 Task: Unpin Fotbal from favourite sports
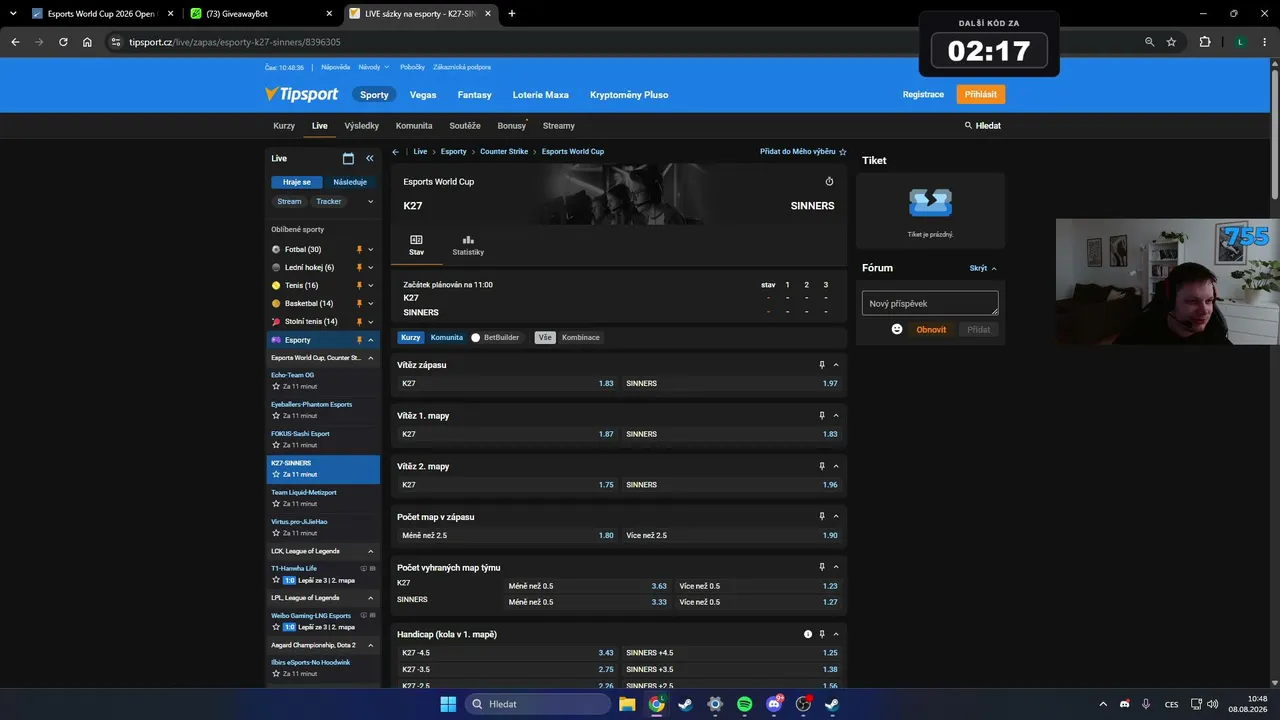pos(359,250)
